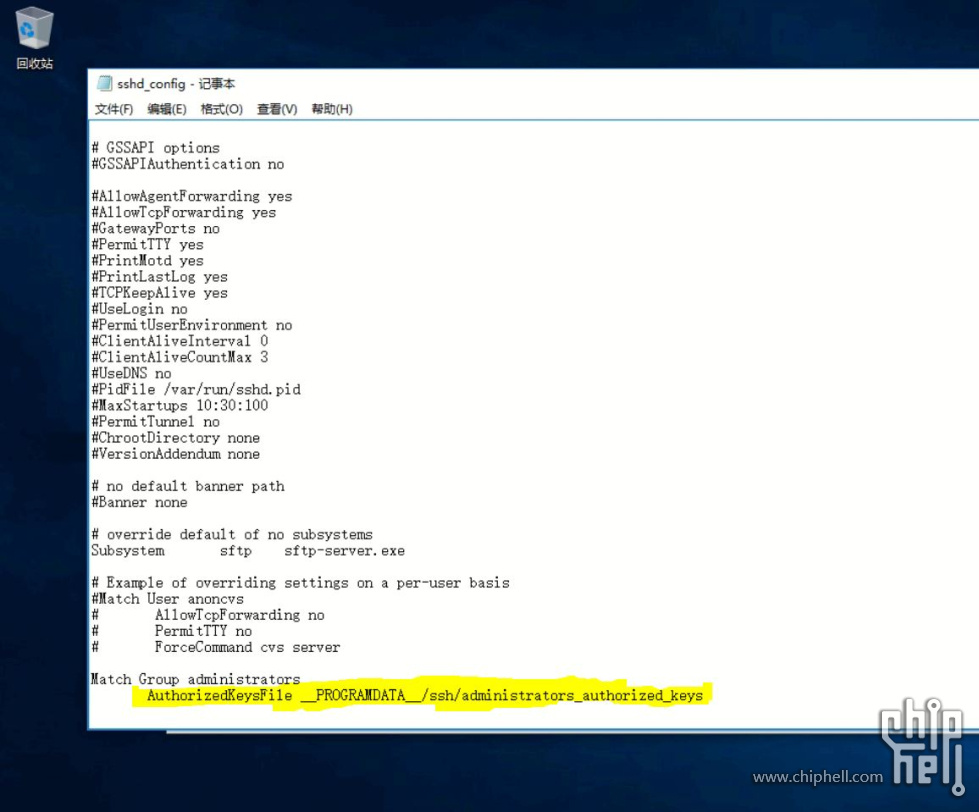This screenshot has width=979, height=812.
Task: Open the 查看(V) menu
Action: (277, 109)
